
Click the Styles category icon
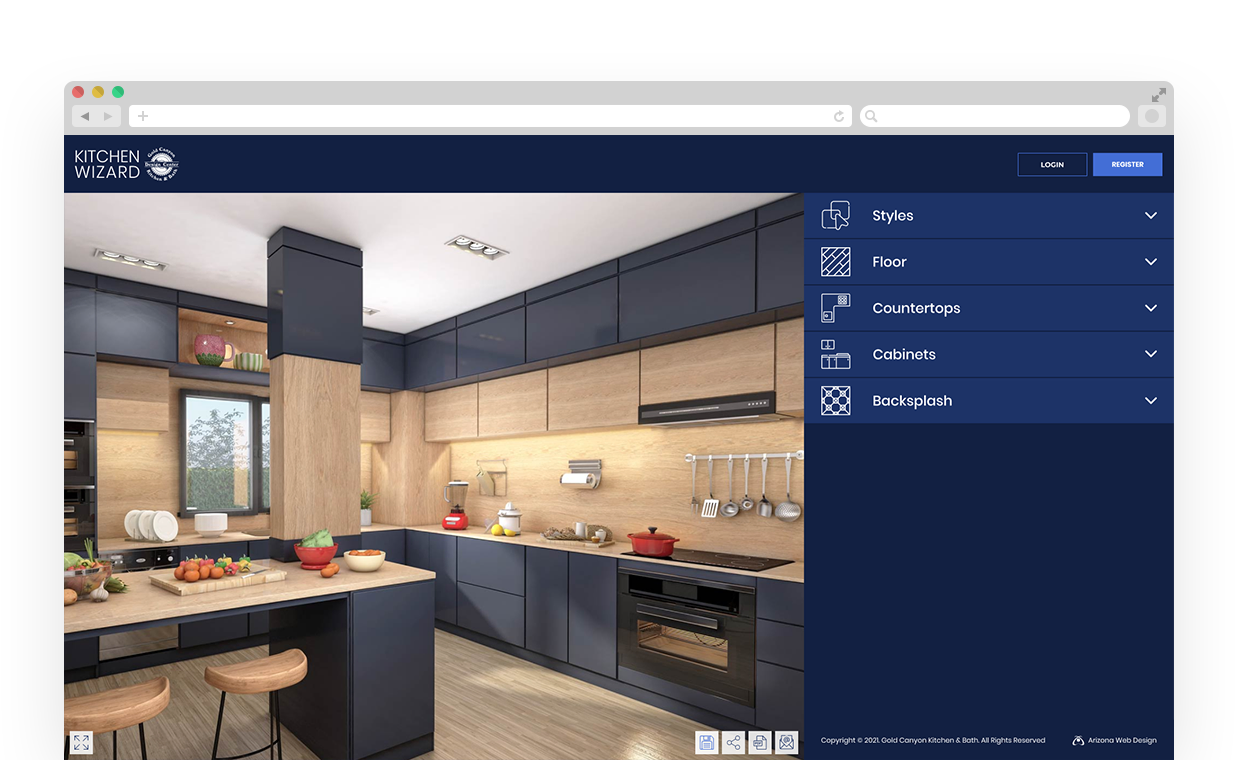click(x=835, y=216)
